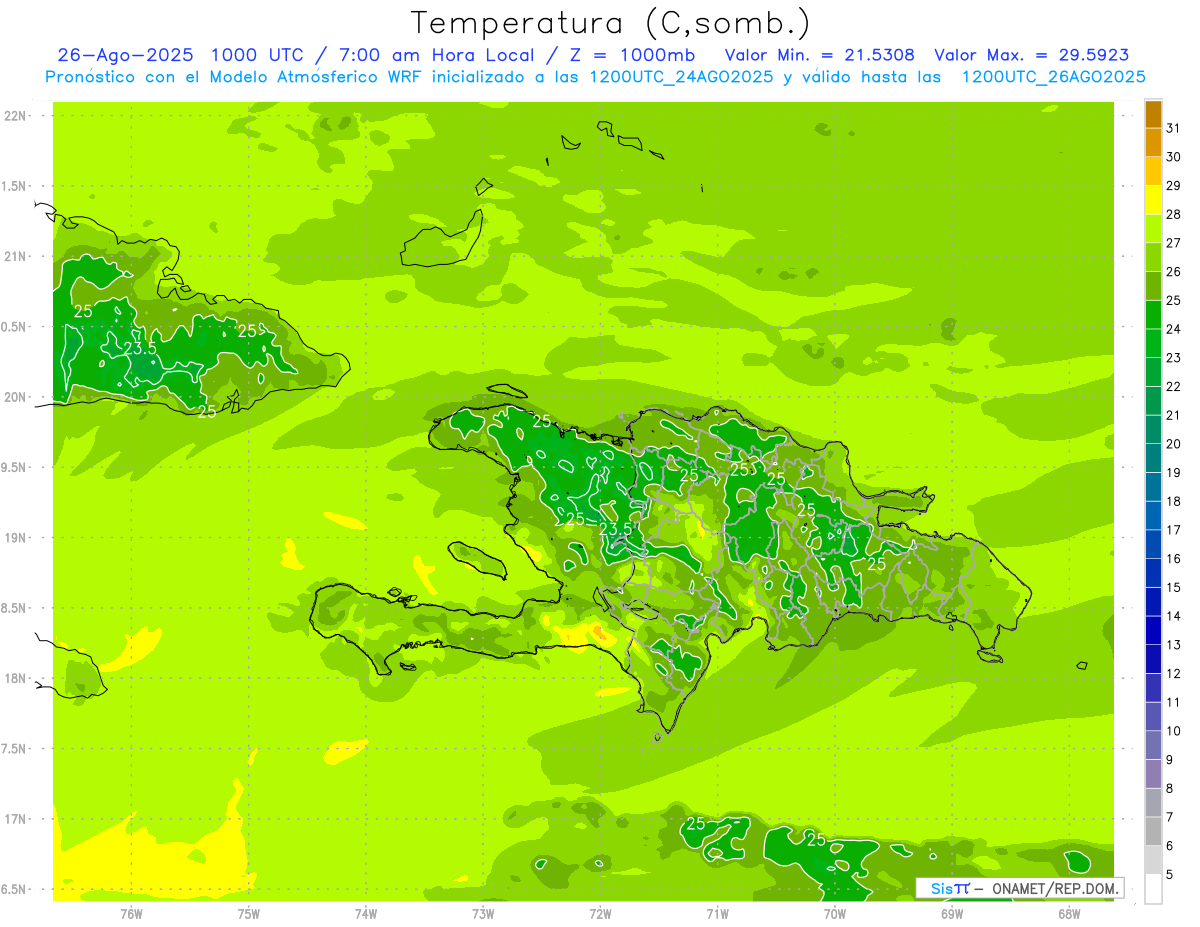Click the "72W" longitude label
Screen dimensions: 1200x927
pos(600,913)
